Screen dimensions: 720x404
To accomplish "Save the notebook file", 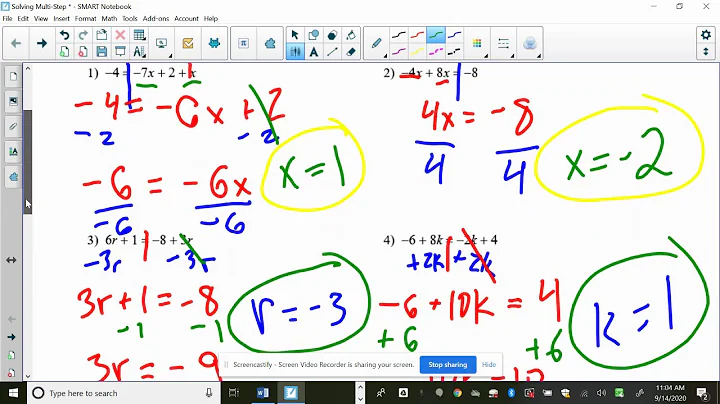I will click(x=101, y=51).
